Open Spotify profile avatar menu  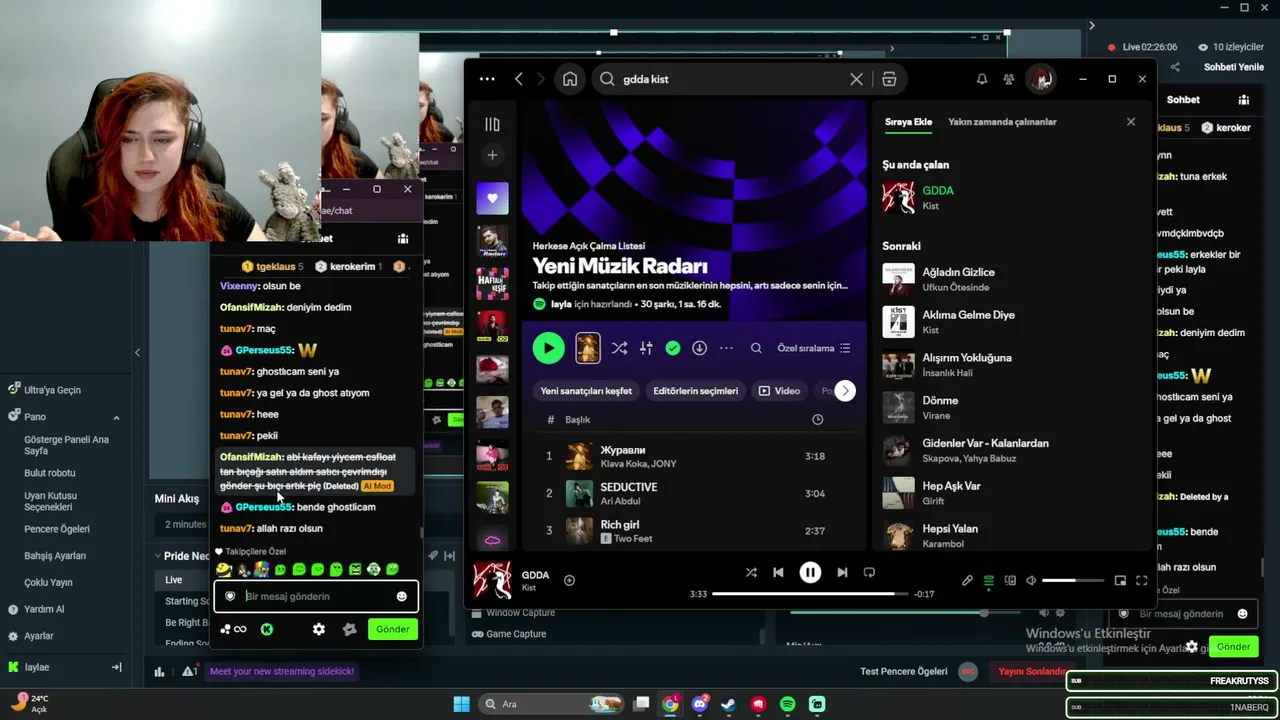tap(1041, 79)
